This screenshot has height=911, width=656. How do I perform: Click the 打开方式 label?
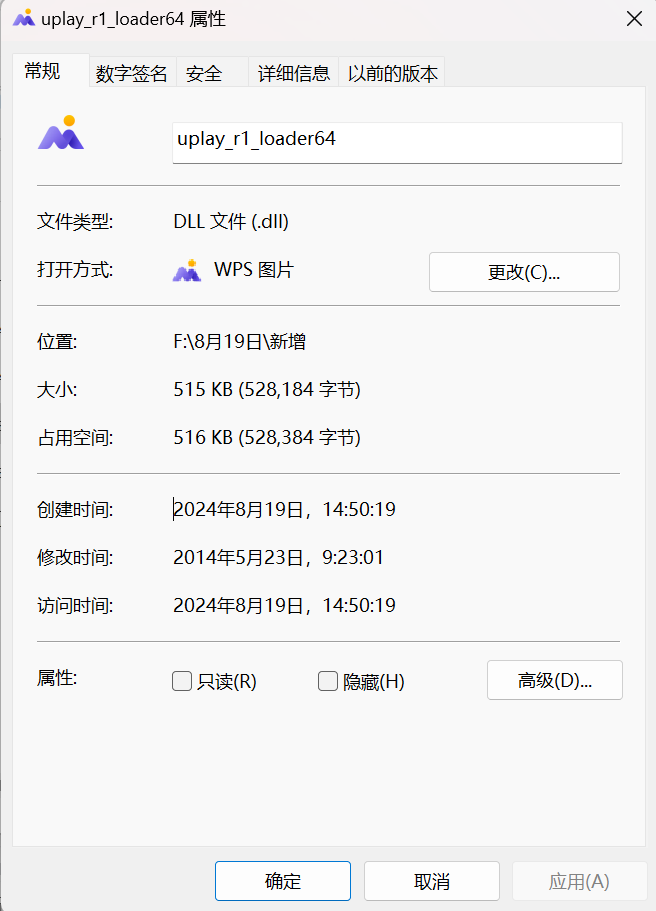75,270
